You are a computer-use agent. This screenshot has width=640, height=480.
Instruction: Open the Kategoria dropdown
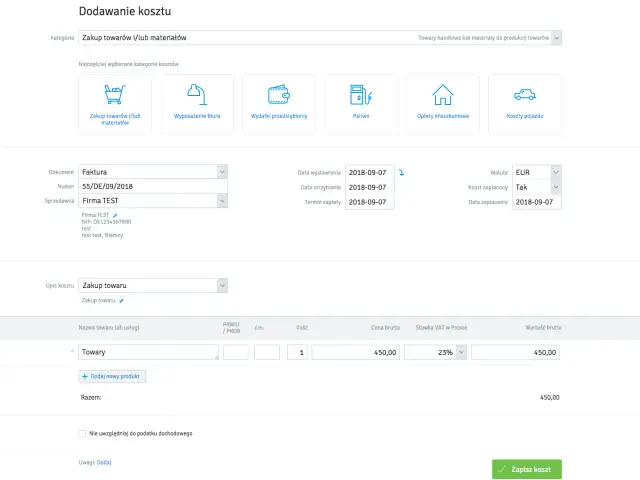point(556,37)
